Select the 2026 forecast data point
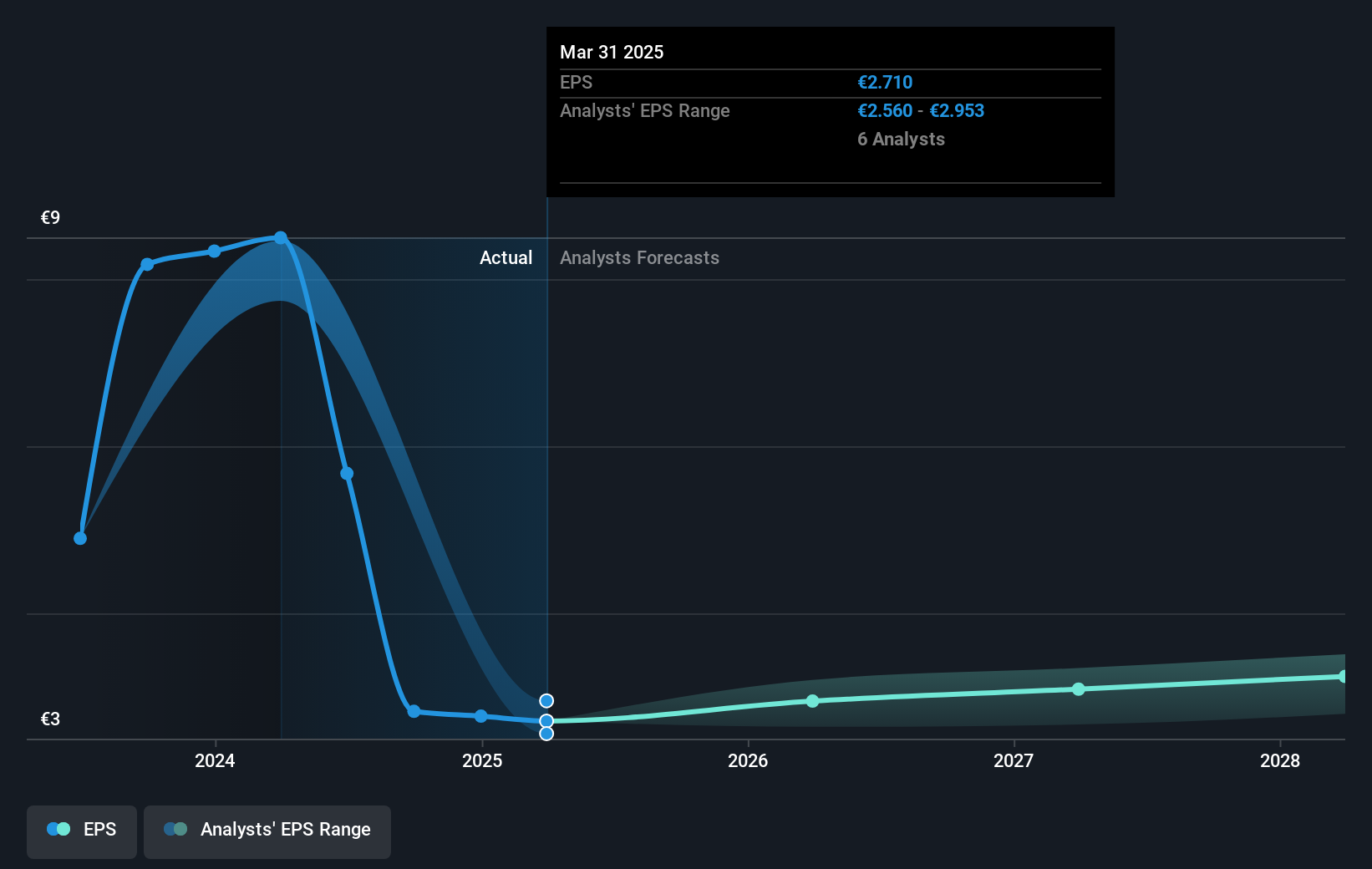The width and height of the screenshot is (1372, 869). [812, 702]
